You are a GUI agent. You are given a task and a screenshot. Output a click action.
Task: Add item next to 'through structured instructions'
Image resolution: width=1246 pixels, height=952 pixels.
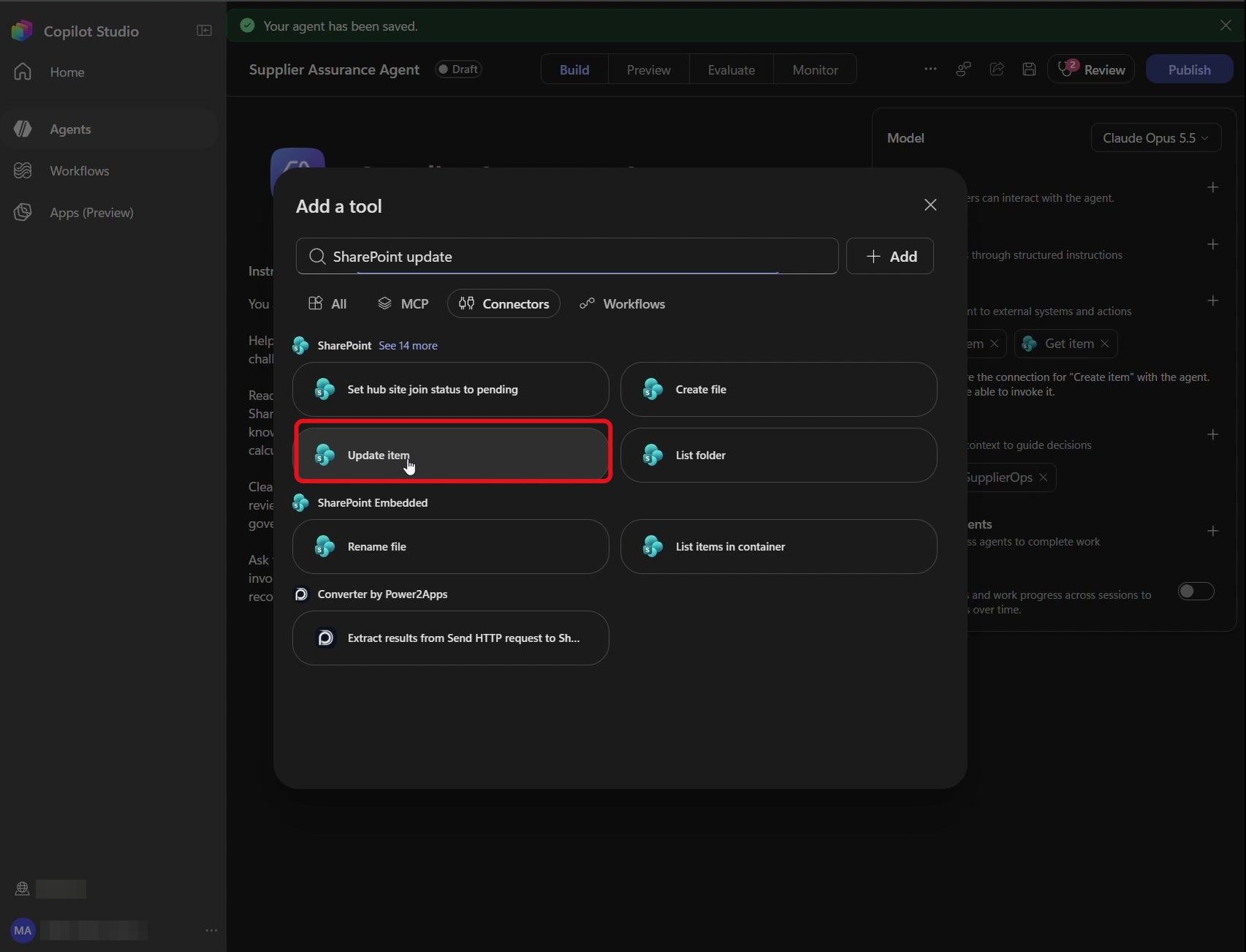pos(1212,244)
